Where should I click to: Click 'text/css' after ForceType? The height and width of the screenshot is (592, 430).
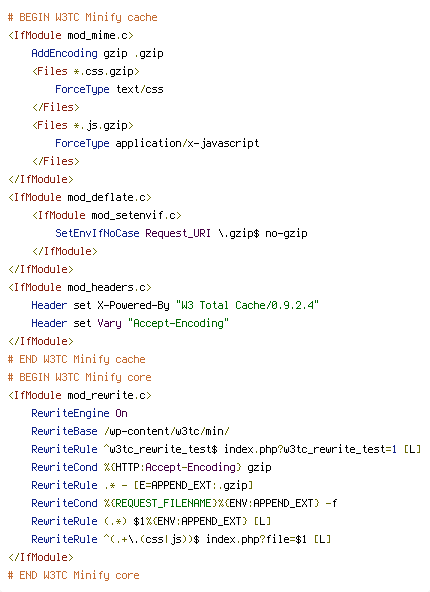139,89
